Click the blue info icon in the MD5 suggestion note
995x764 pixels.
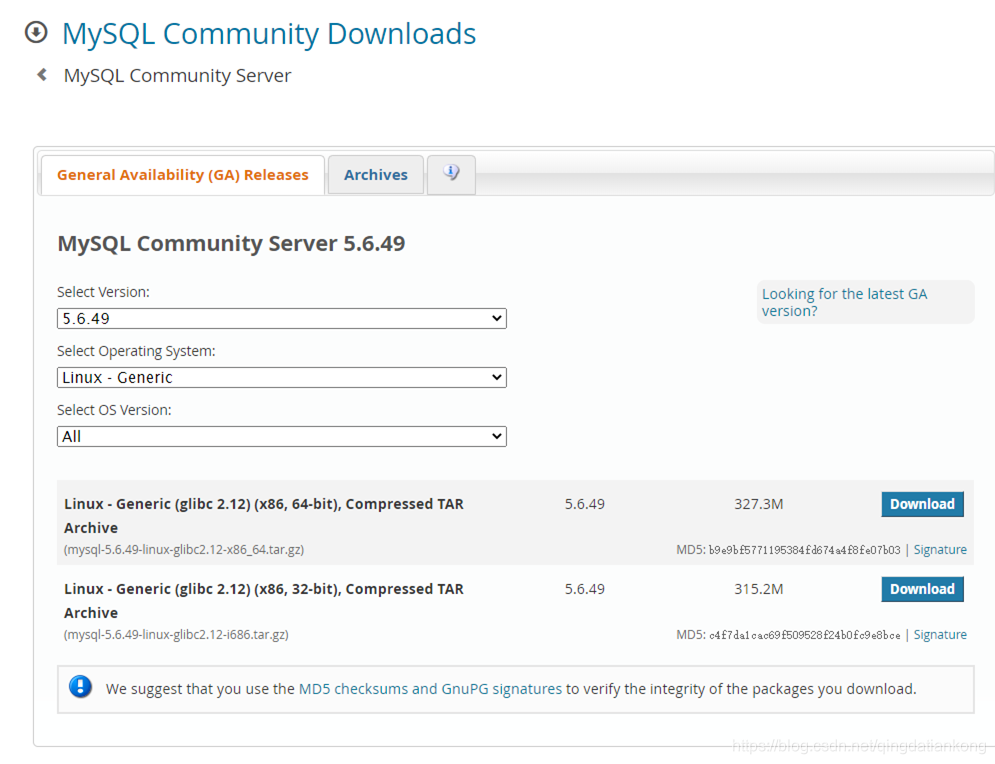click(80, 687)
